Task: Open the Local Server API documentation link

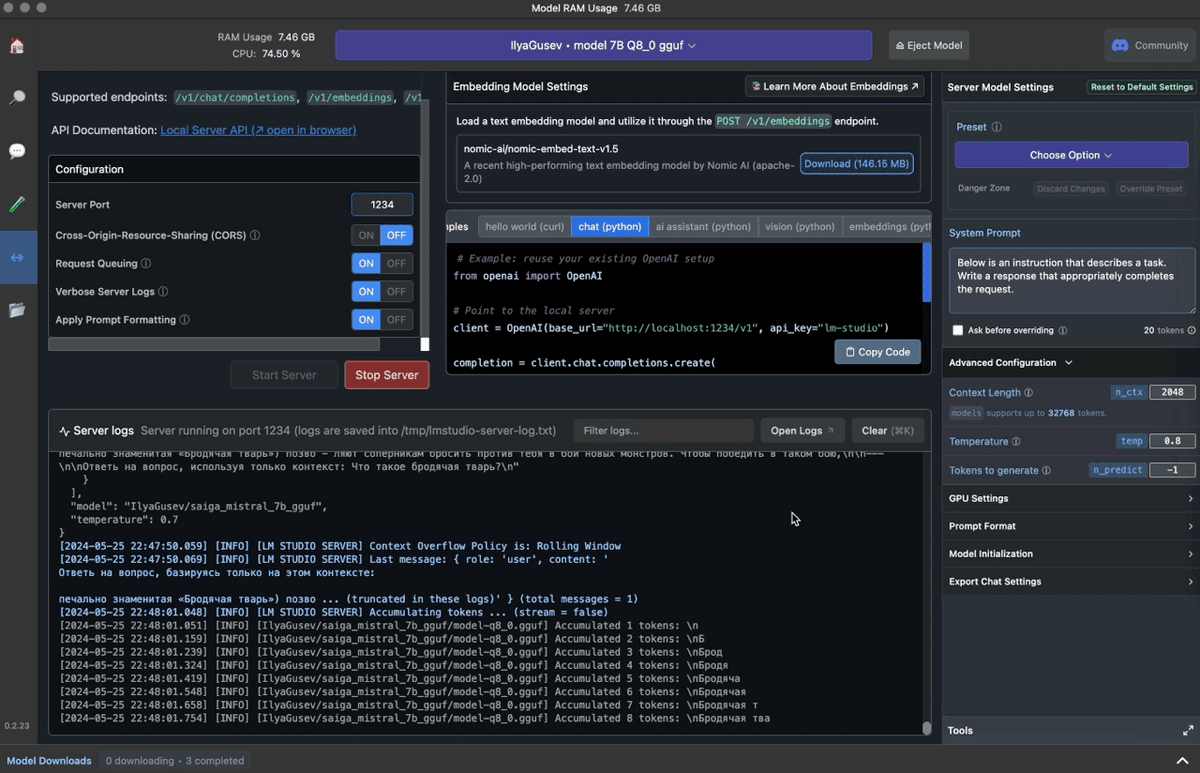Action: (x=258, y=130)
